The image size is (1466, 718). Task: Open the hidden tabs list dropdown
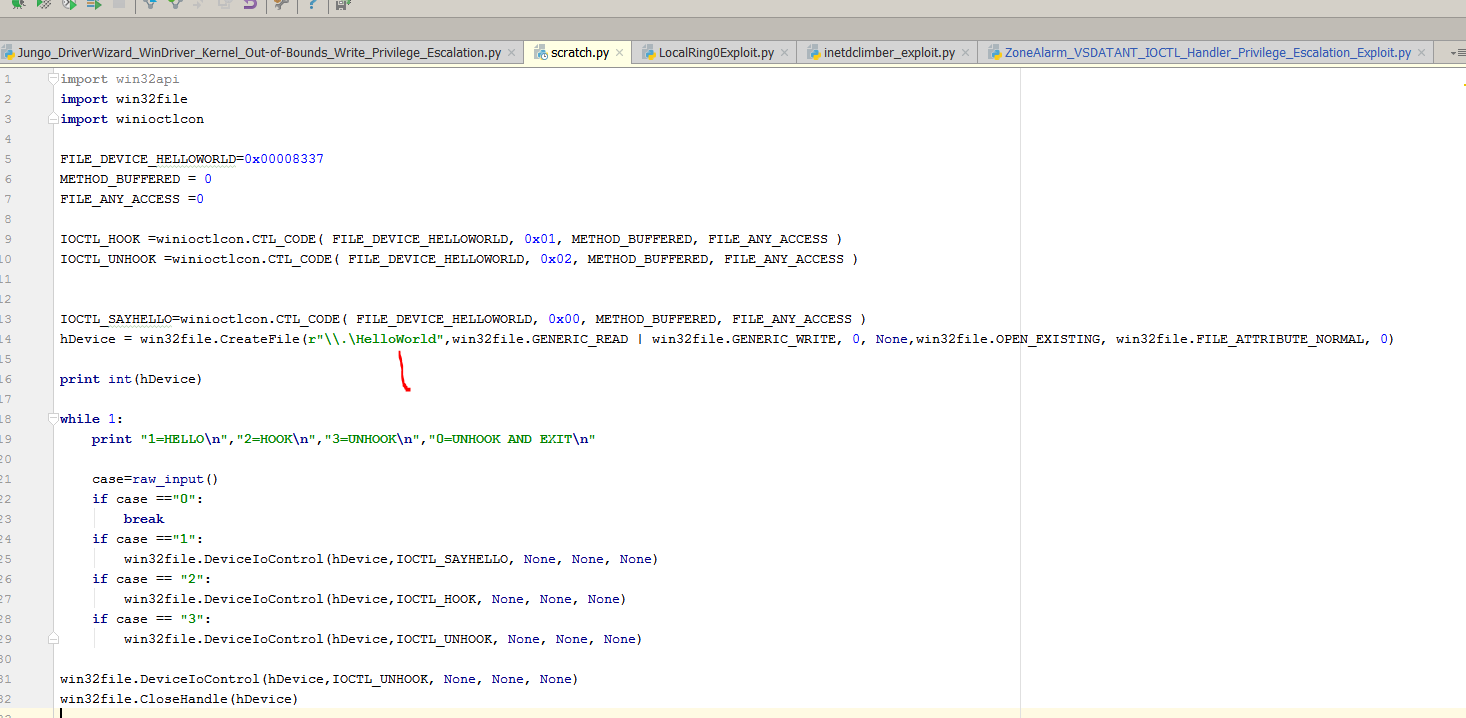1453,53
